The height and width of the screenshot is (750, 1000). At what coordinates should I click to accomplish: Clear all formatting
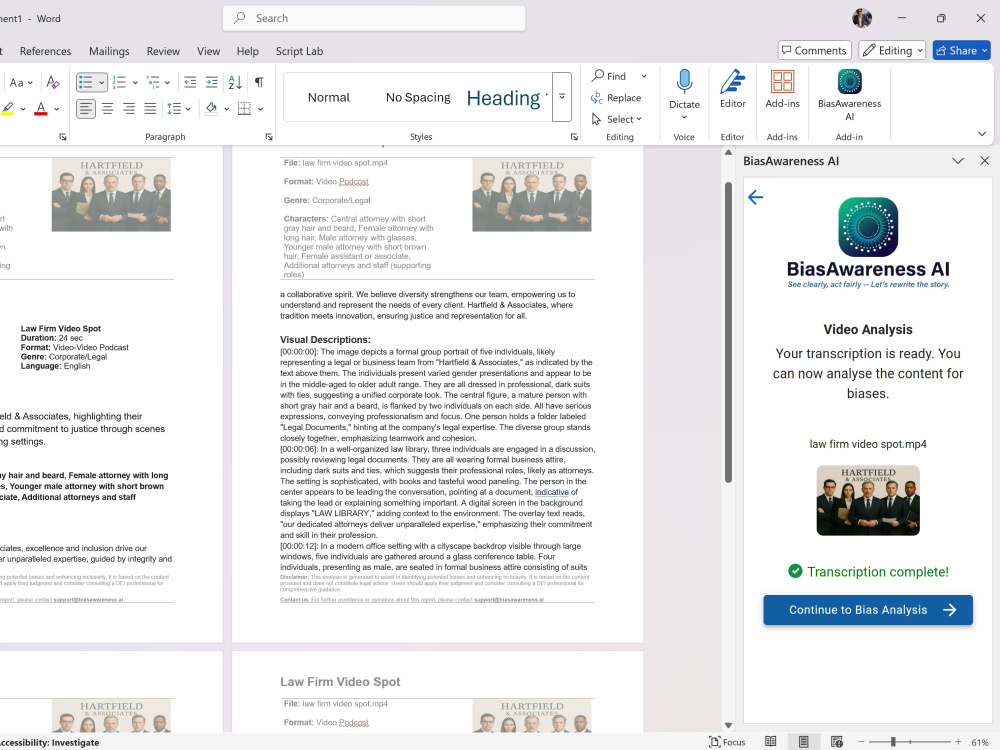click(53, 82)
